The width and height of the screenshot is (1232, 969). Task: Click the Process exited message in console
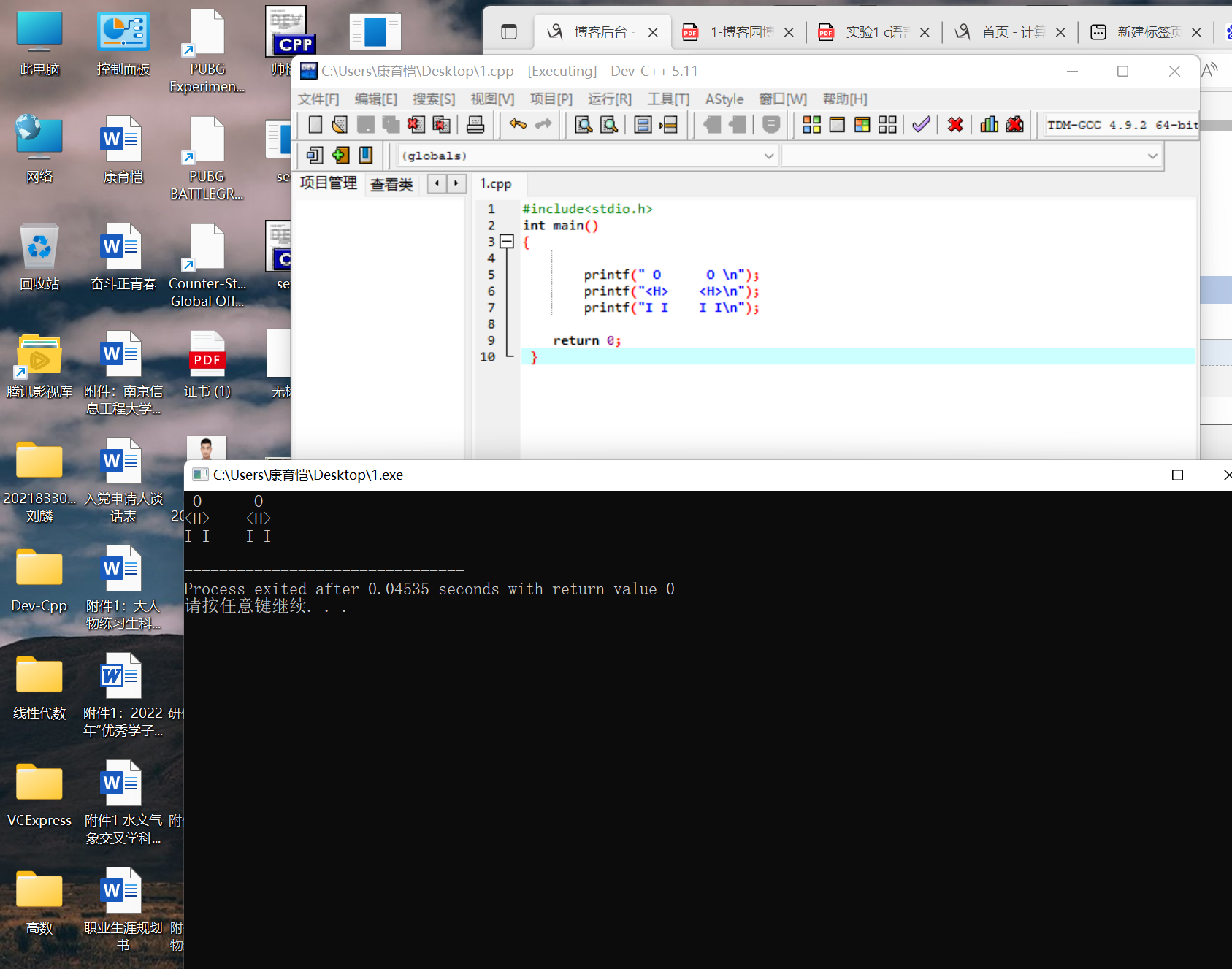click(429, 589)
